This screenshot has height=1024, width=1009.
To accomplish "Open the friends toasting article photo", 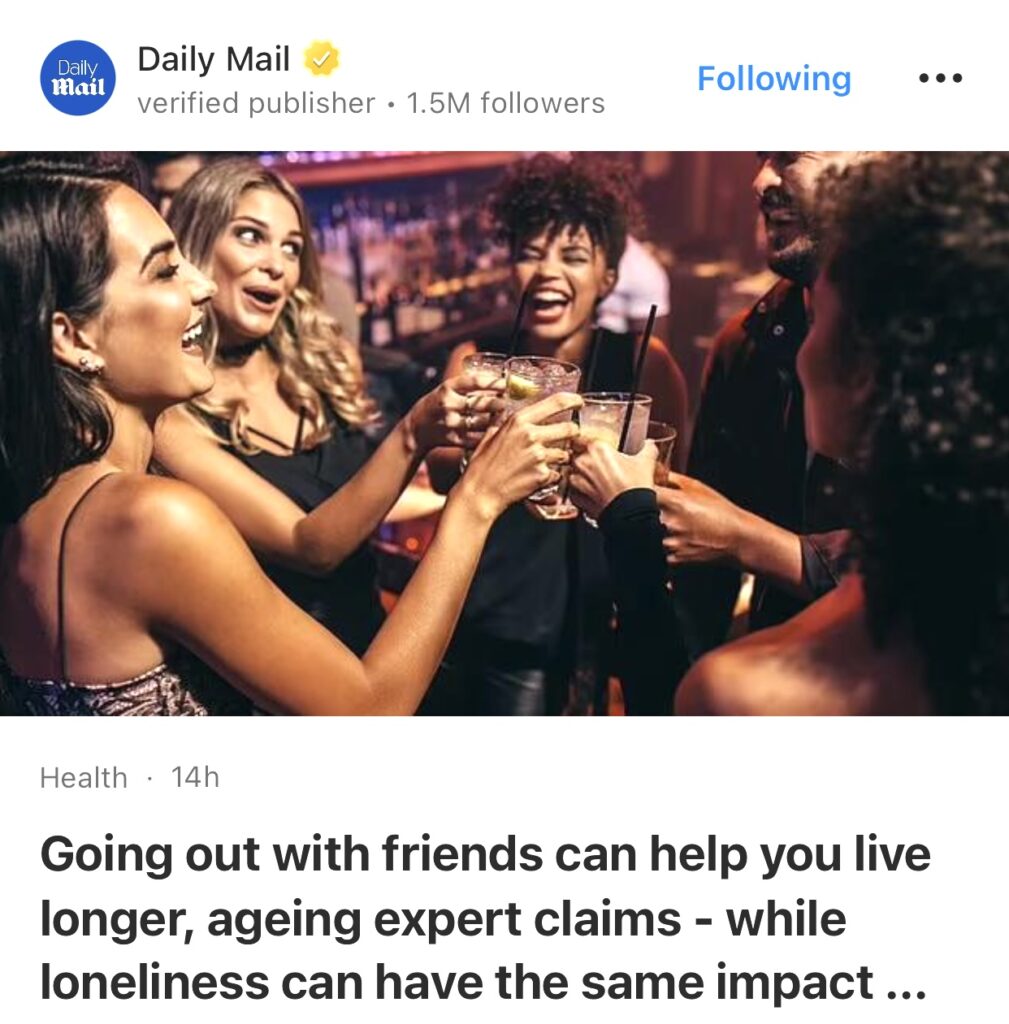I will point(504,433).
